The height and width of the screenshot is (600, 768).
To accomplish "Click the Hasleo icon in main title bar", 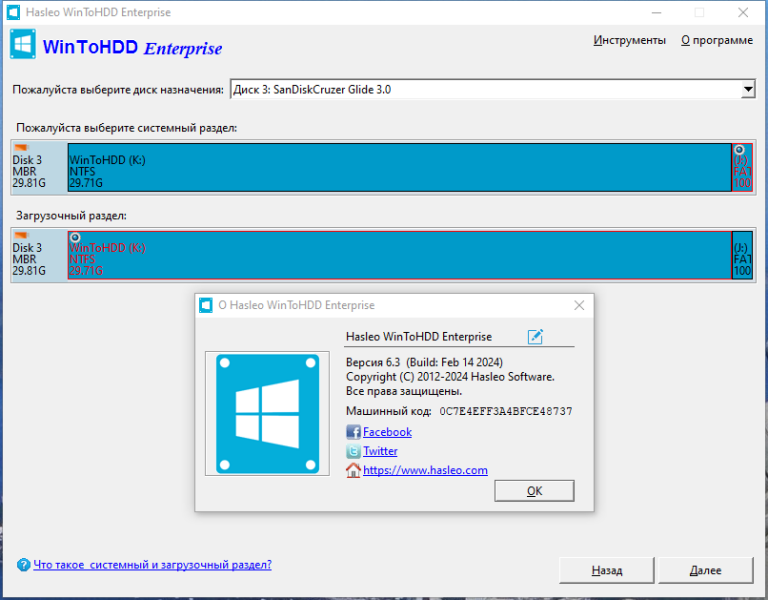I will click(13, 12).
